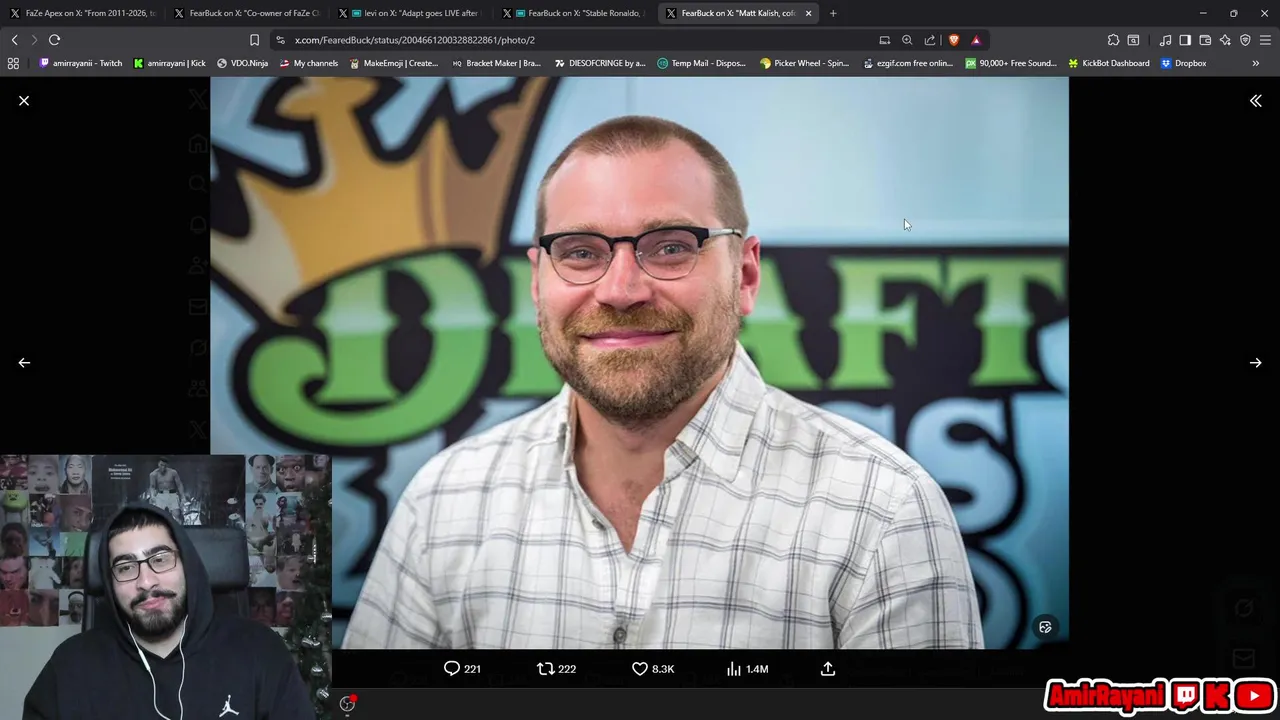Open replies via the 221 comment icon

point(462,669)
